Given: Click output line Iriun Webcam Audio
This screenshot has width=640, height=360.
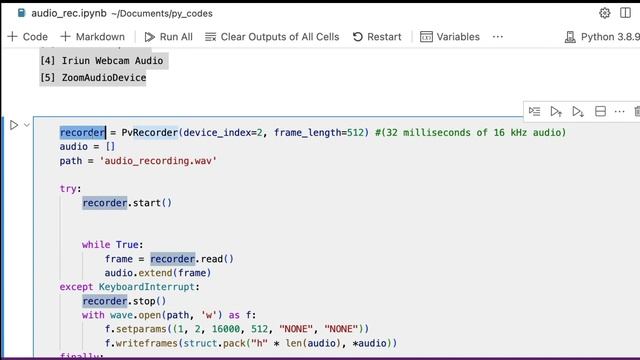Looking at the screenshot, I should [102, 61].
